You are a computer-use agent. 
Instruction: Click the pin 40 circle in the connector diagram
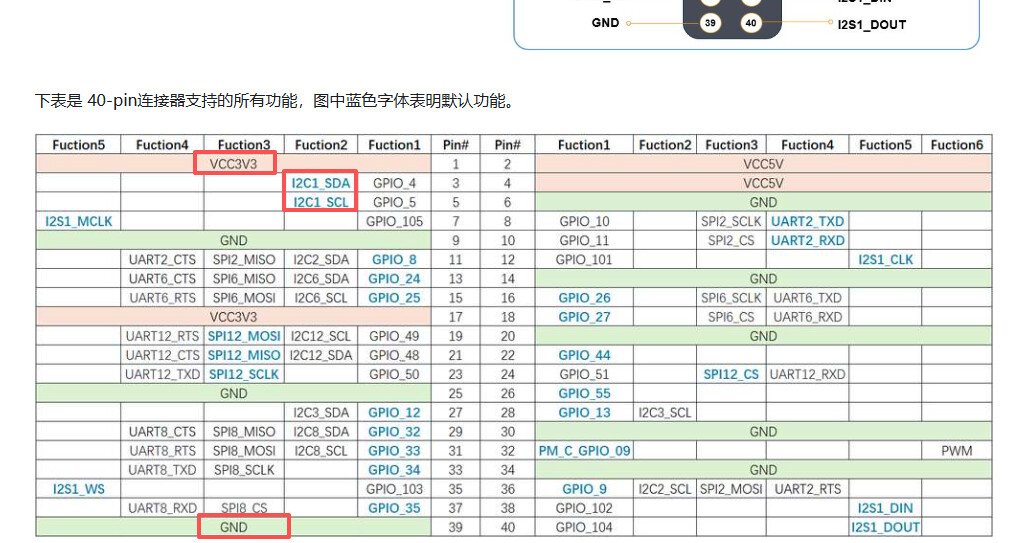tap(752, 23)
